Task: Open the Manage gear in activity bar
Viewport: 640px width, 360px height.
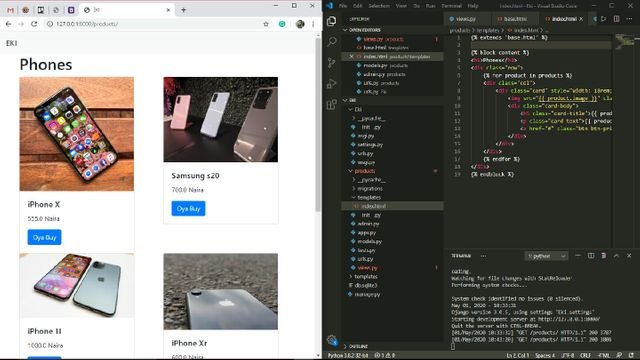Action: point(332,340)
